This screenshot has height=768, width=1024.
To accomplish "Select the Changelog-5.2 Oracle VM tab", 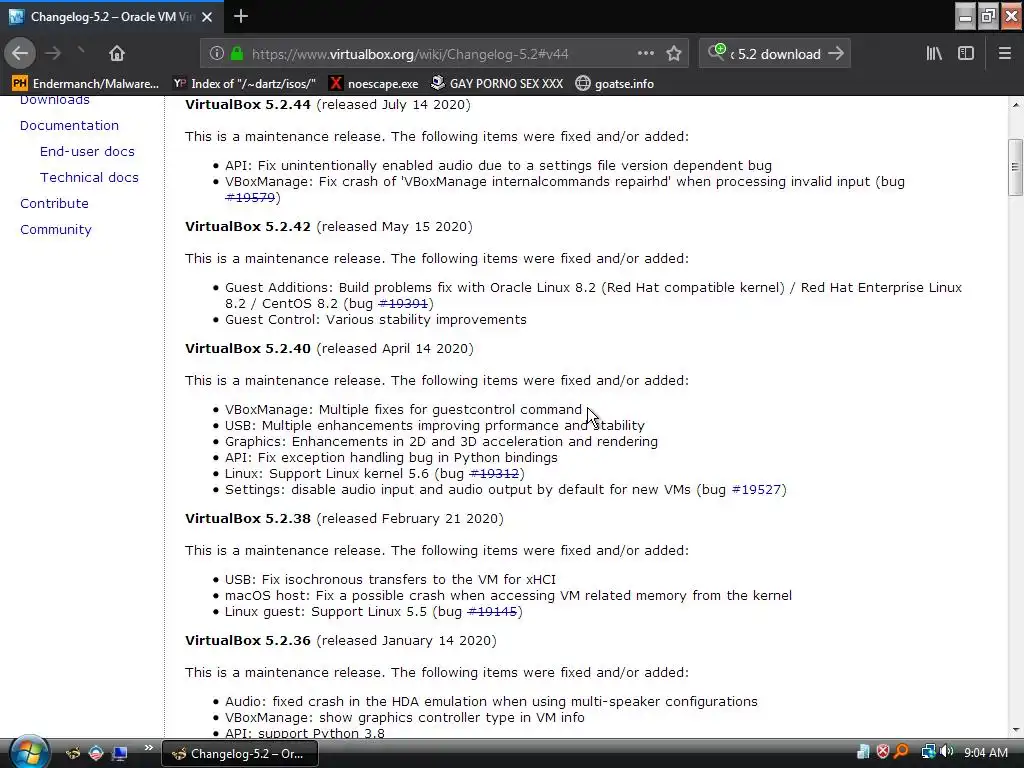I will (x=112, y=16).
